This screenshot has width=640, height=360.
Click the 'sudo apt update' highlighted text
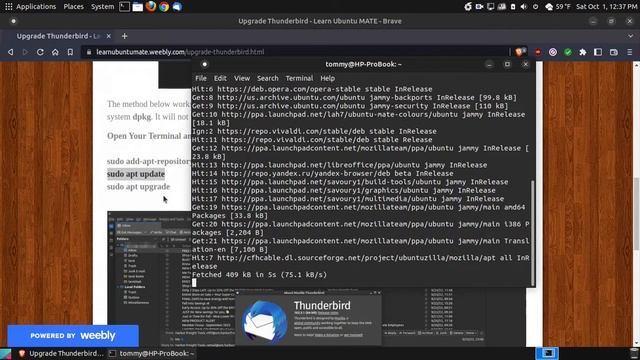click(136, 174)
